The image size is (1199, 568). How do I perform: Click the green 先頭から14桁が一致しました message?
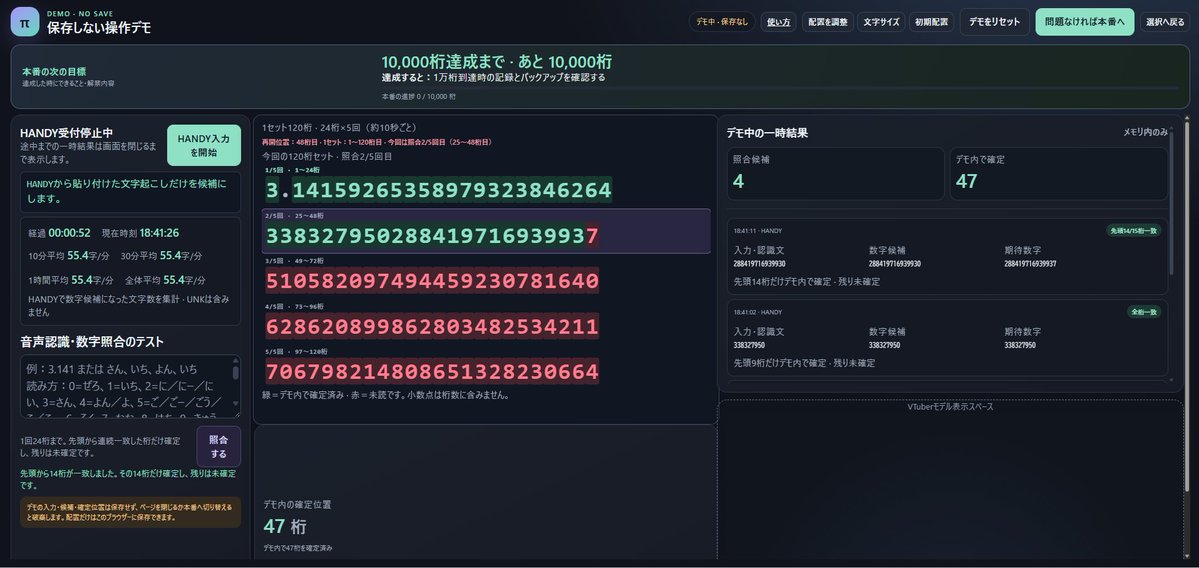point(128,479)
